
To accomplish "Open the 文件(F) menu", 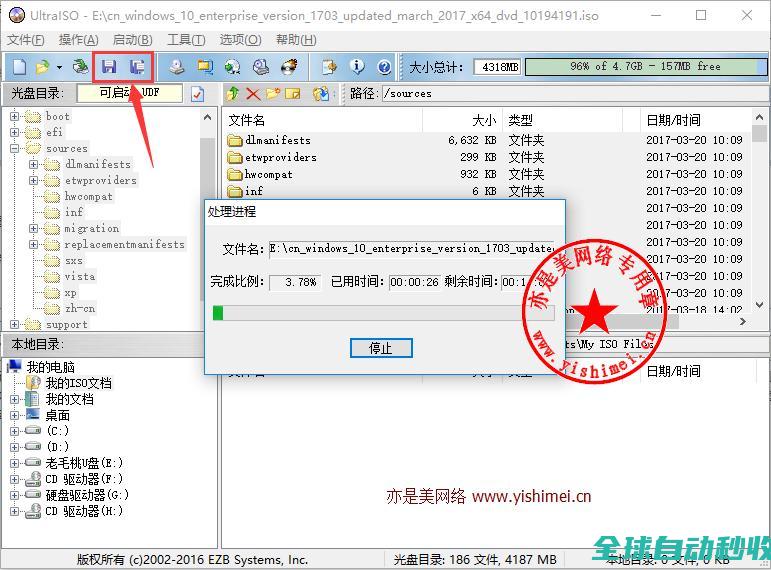I will pos(26,40).
